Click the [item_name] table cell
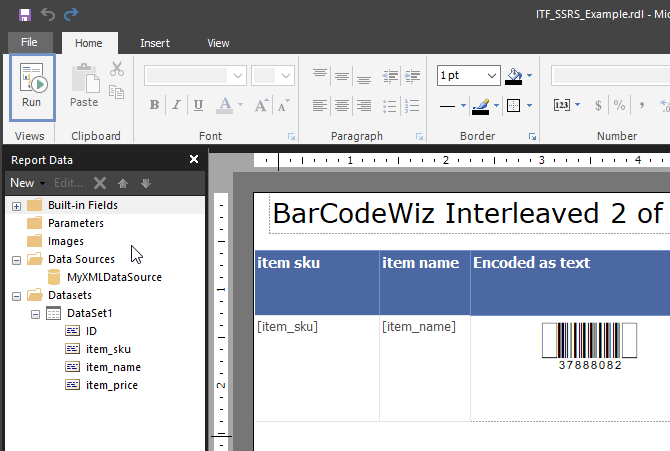This screenshot has height=451, width=670. click(425, 368)
